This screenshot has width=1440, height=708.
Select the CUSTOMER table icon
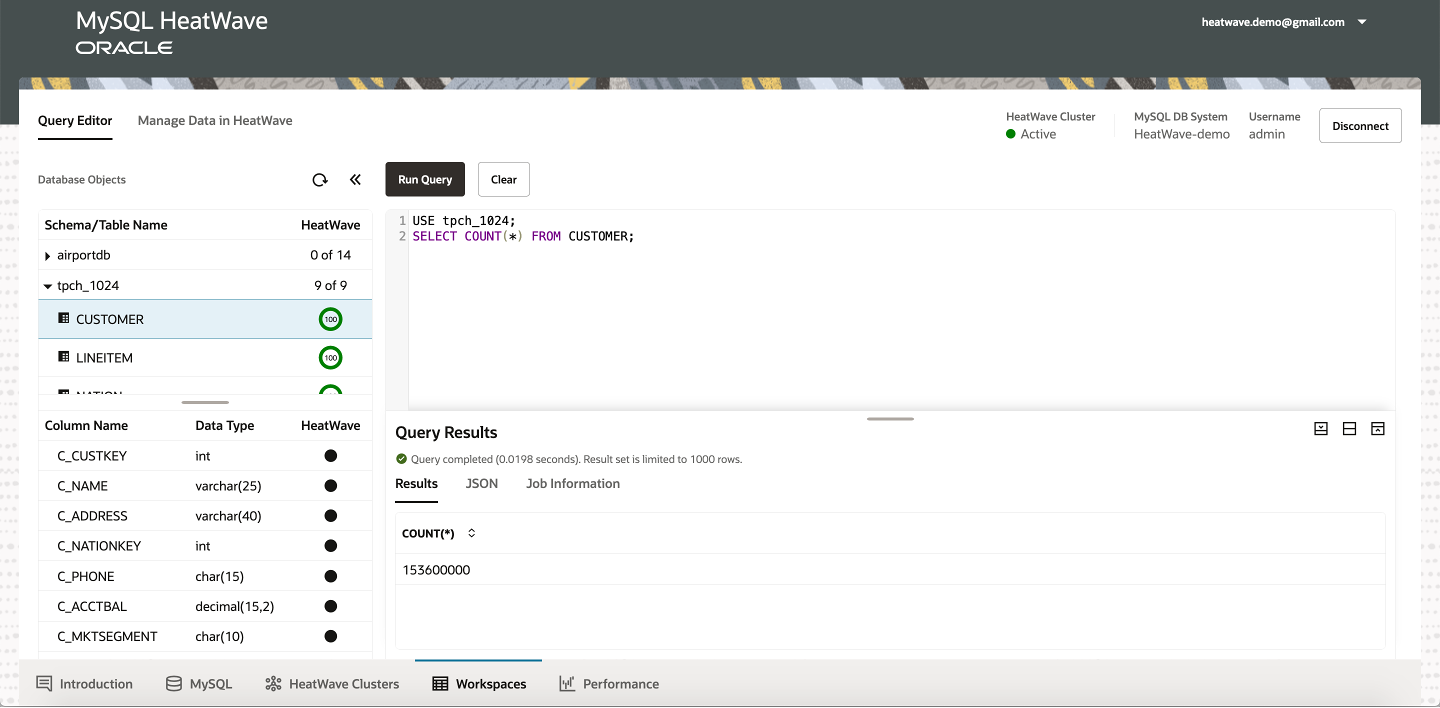point(64,318)
